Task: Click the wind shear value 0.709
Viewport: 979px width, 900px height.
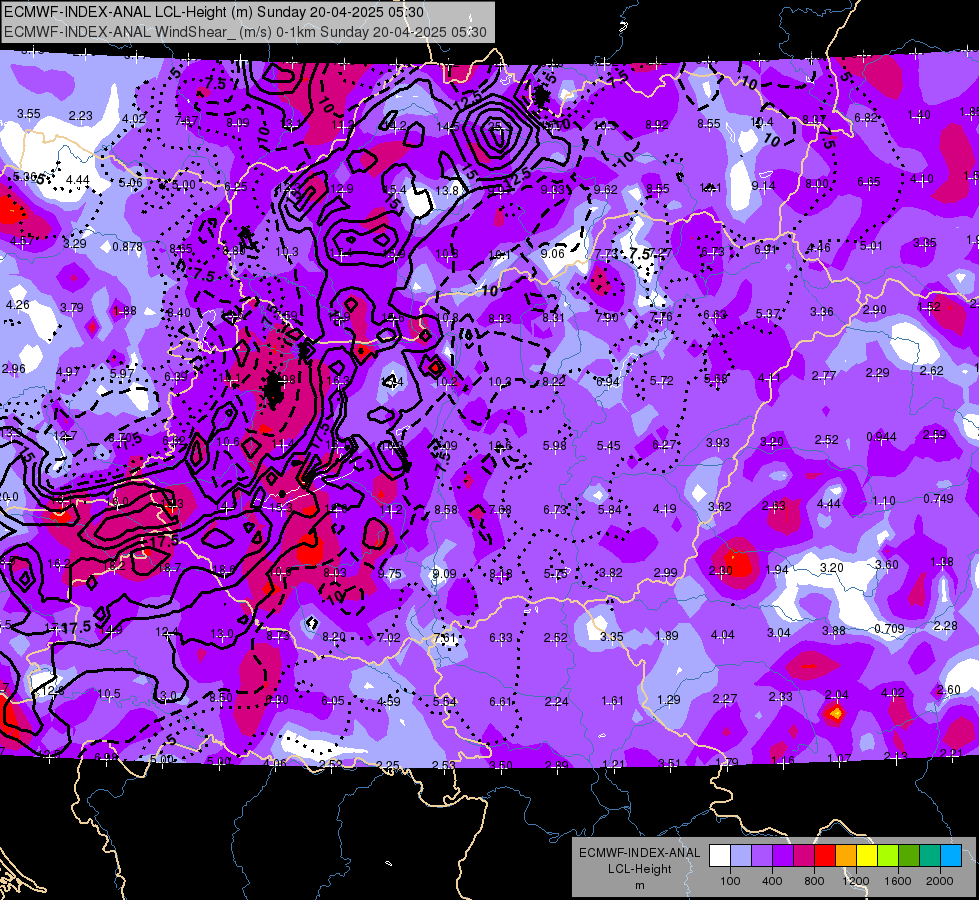Action: pos(889,628)
